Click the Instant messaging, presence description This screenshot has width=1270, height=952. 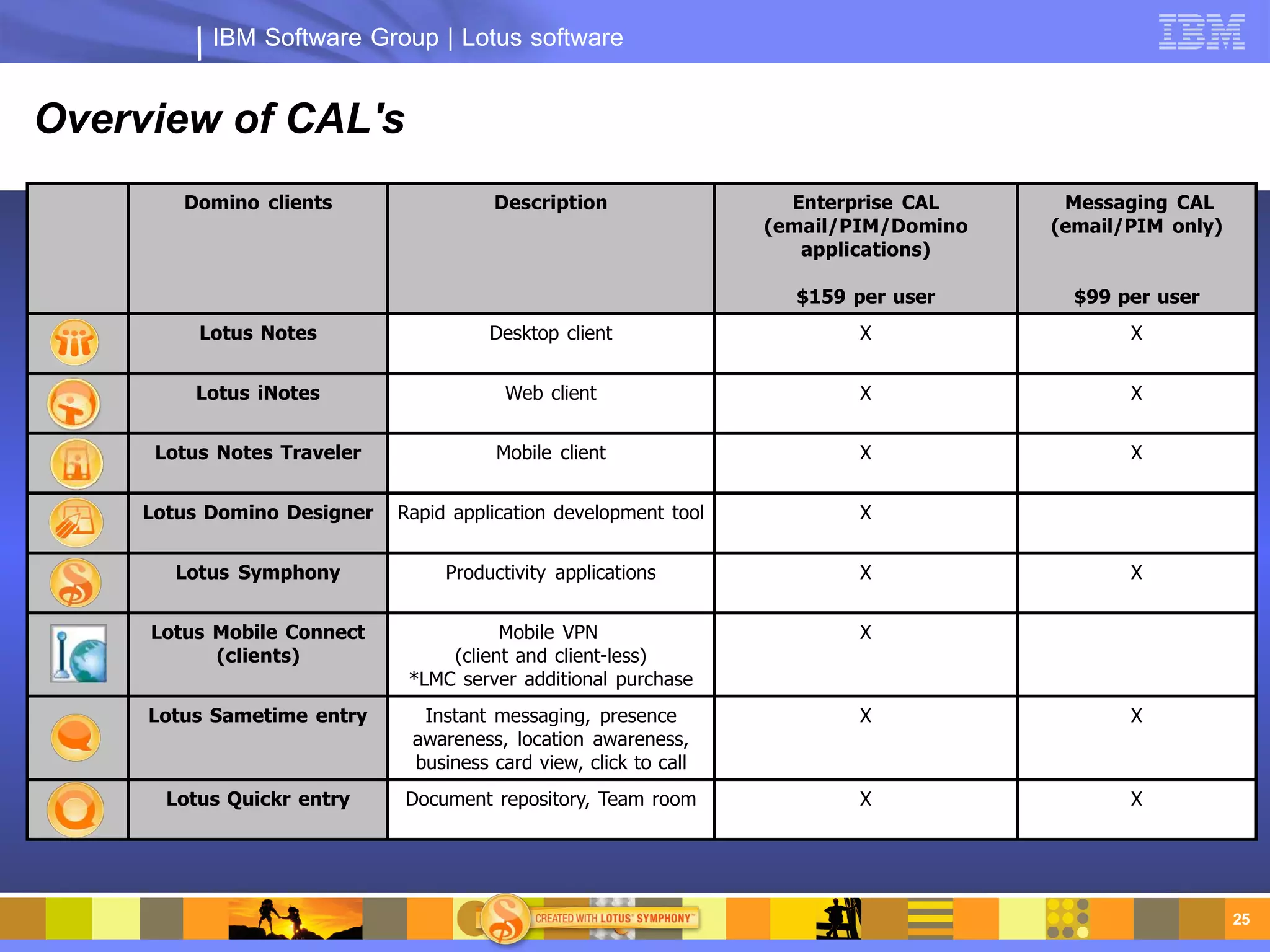tap(551, 739)
